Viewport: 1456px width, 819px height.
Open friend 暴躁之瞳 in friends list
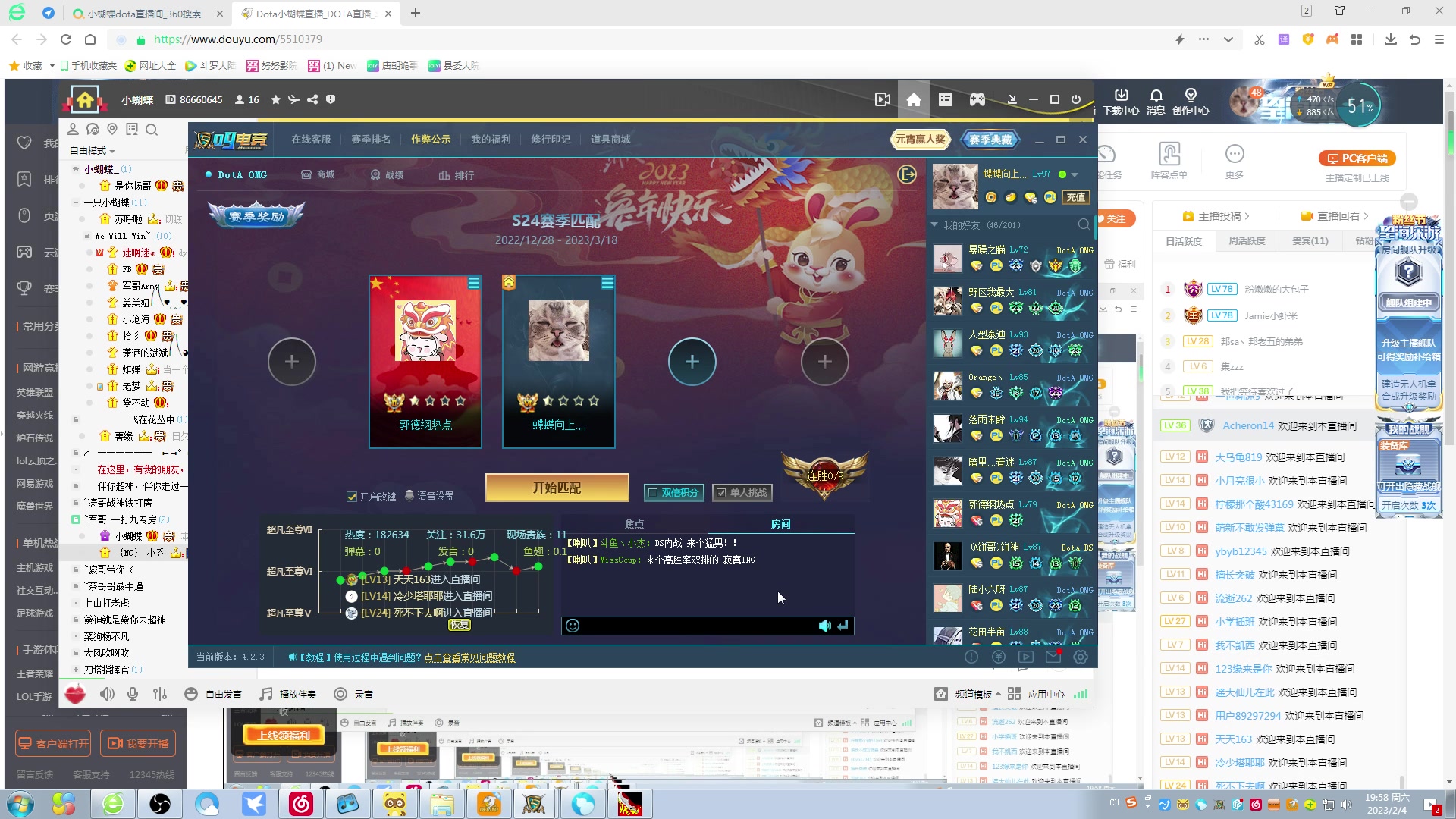1013,258
